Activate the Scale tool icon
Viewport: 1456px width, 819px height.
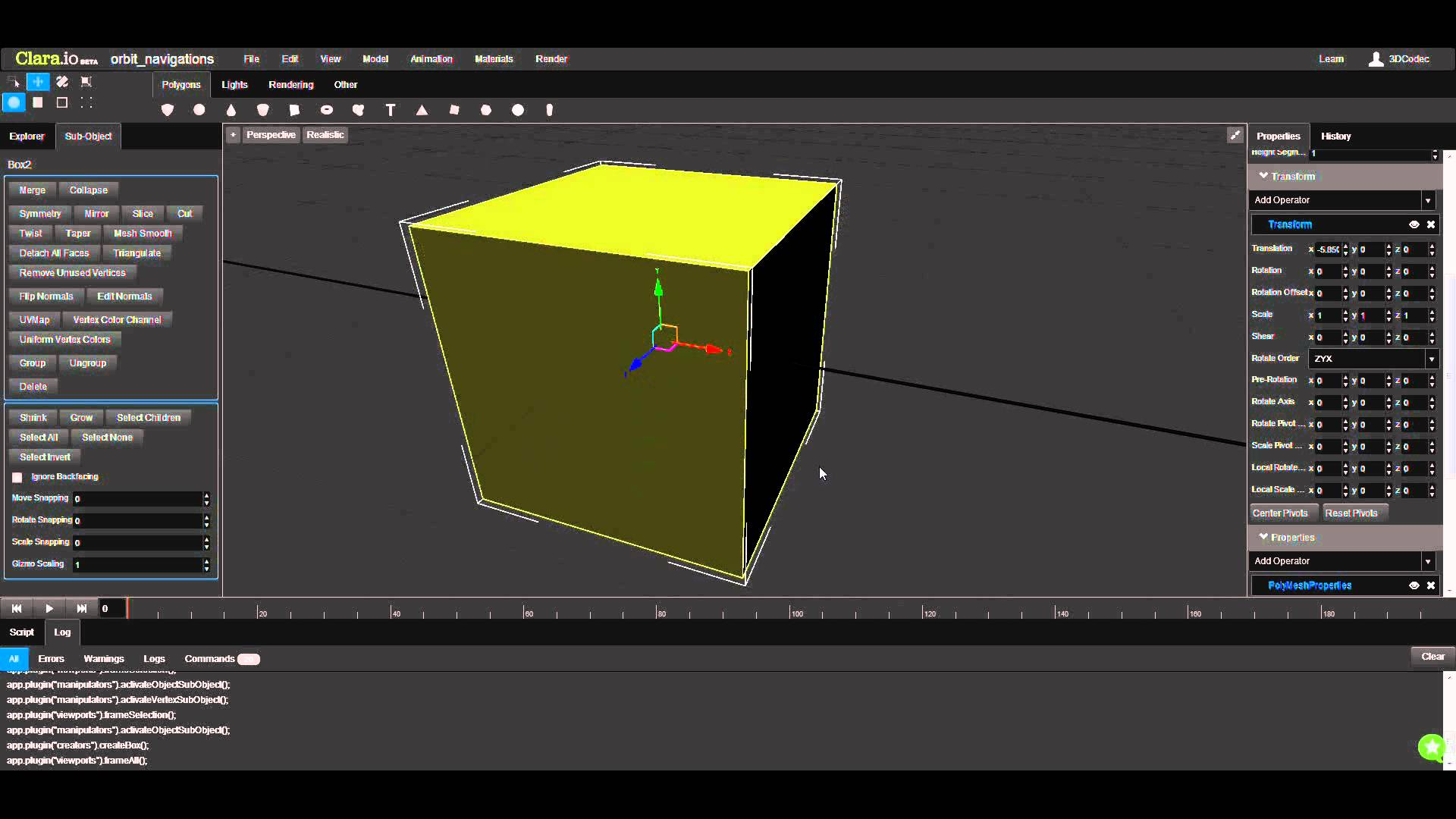tap(86, 82)
